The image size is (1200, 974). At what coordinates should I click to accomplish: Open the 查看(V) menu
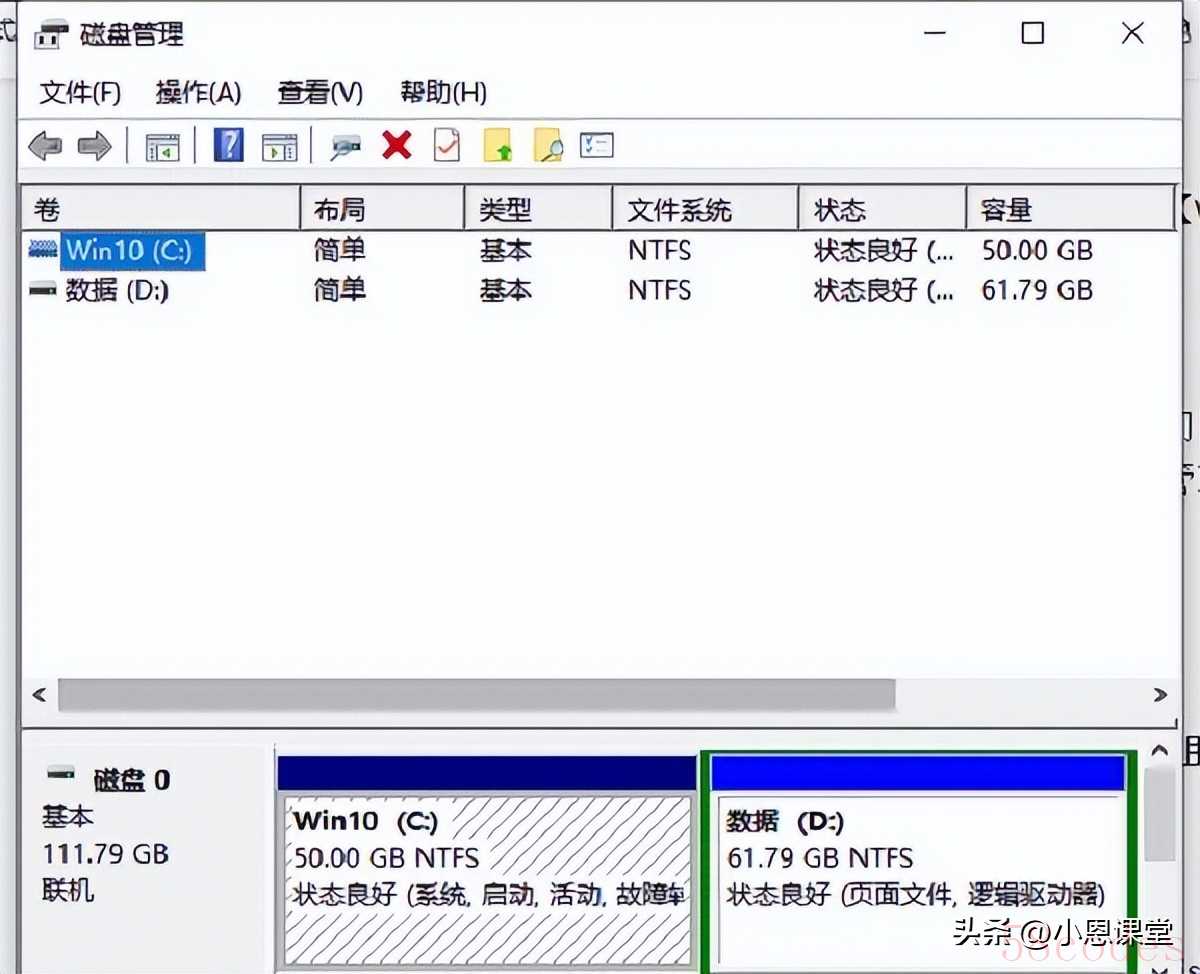320,93
